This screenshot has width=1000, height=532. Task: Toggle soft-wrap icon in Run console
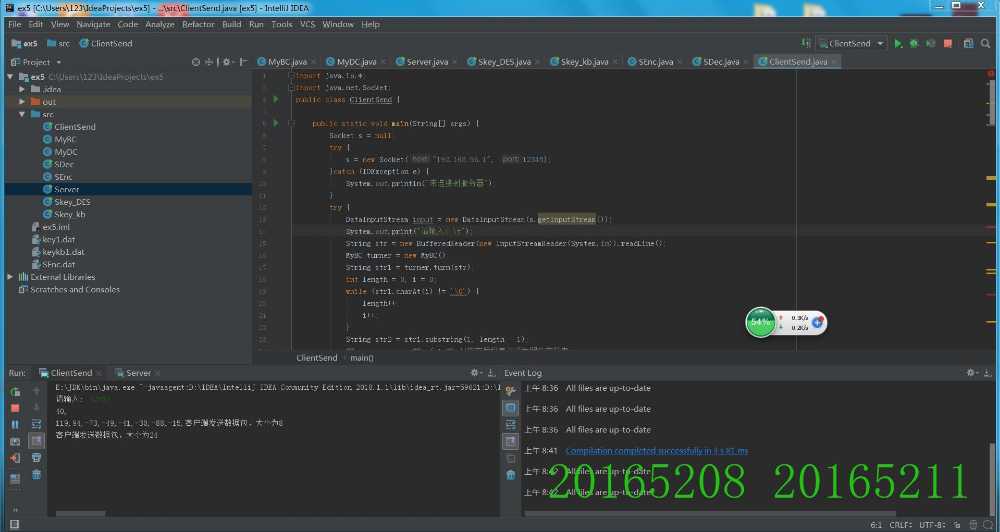click(36, 425)
